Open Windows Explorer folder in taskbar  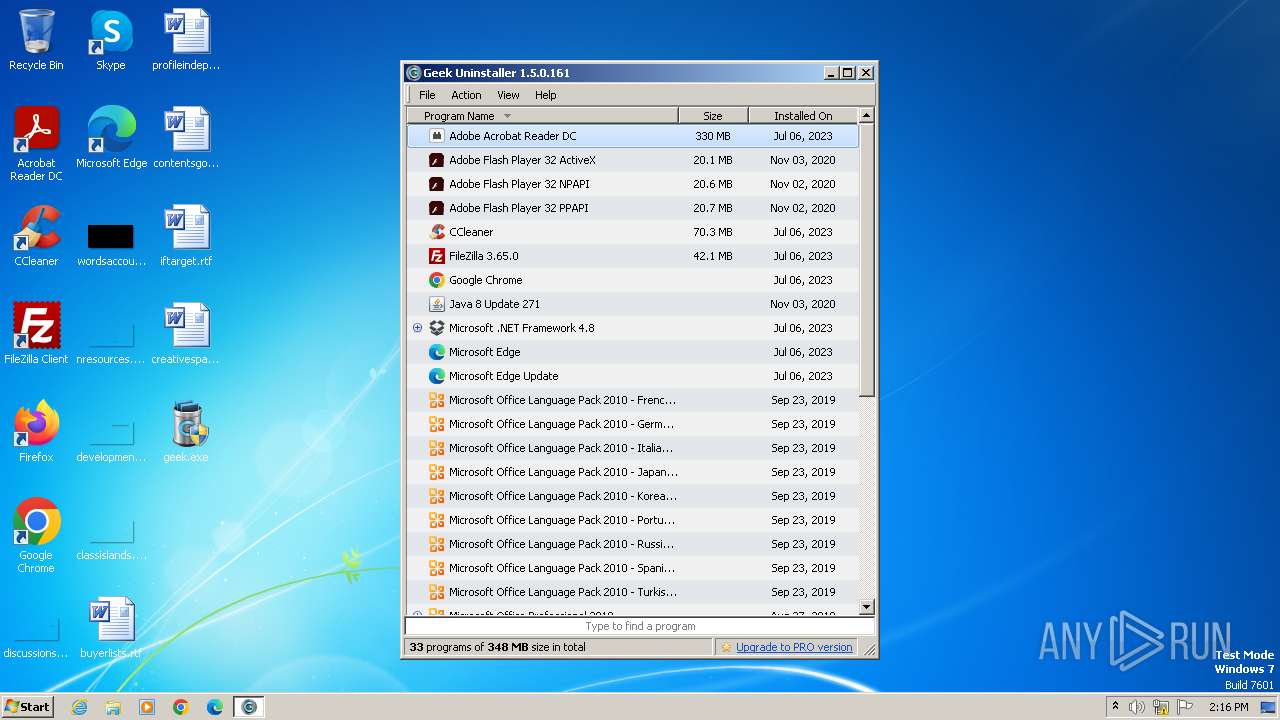click(x=113, y=707)
